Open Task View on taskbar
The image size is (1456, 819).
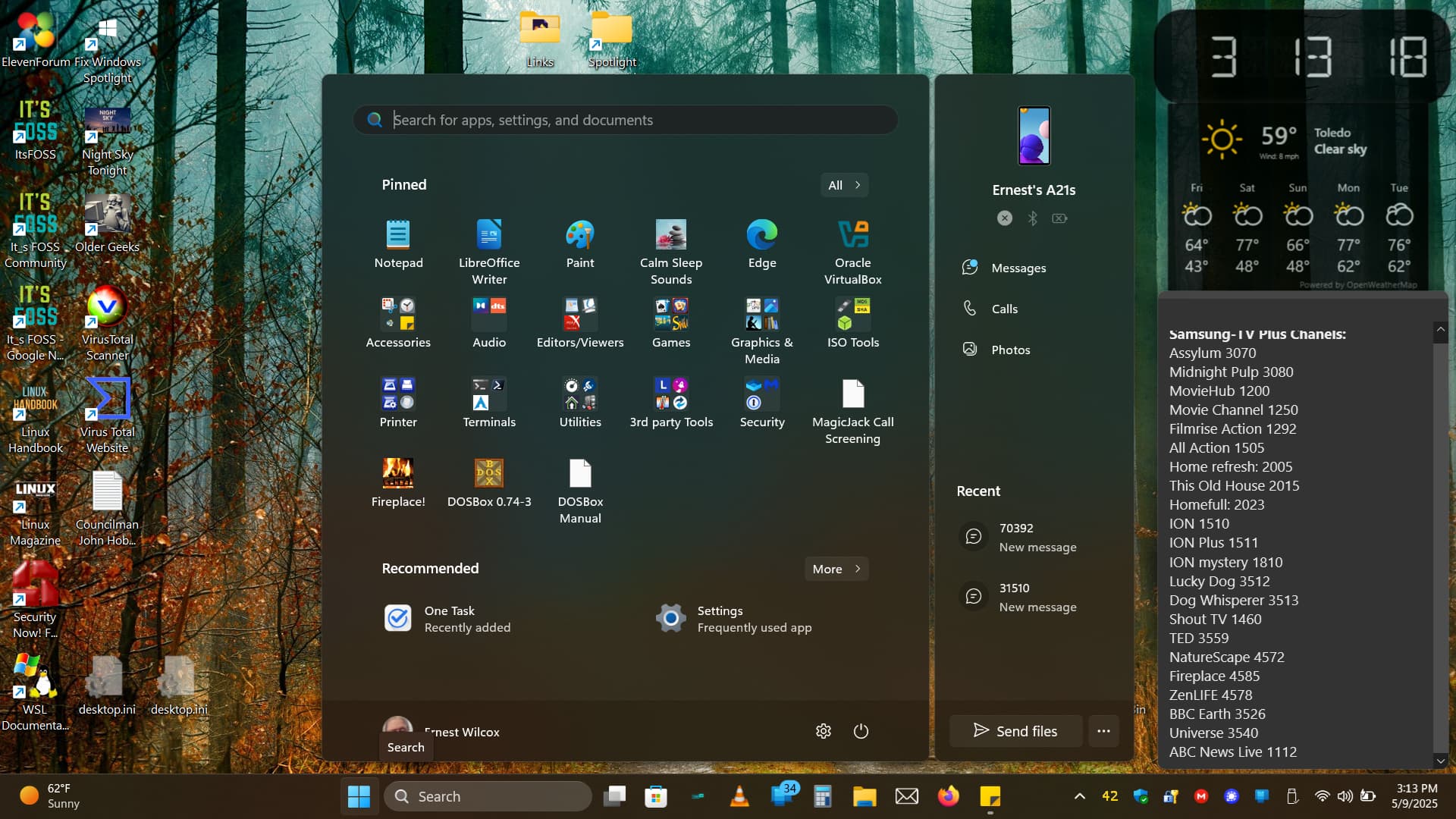[614, 796]
